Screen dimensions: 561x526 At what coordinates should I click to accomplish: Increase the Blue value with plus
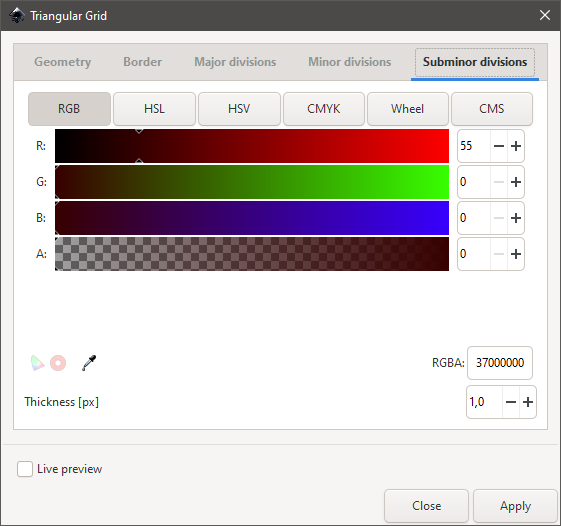click(x=516, y=218)
